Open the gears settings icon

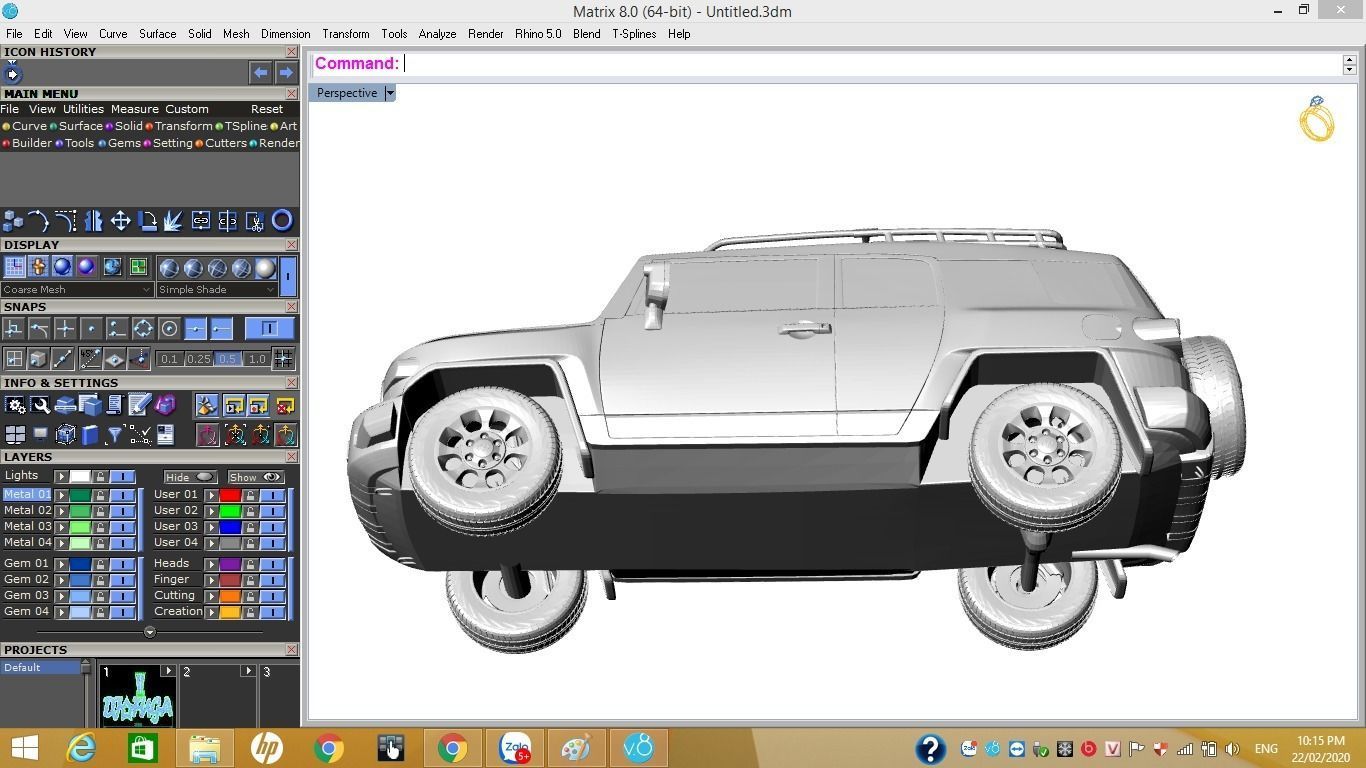click(x=15, y=405)
